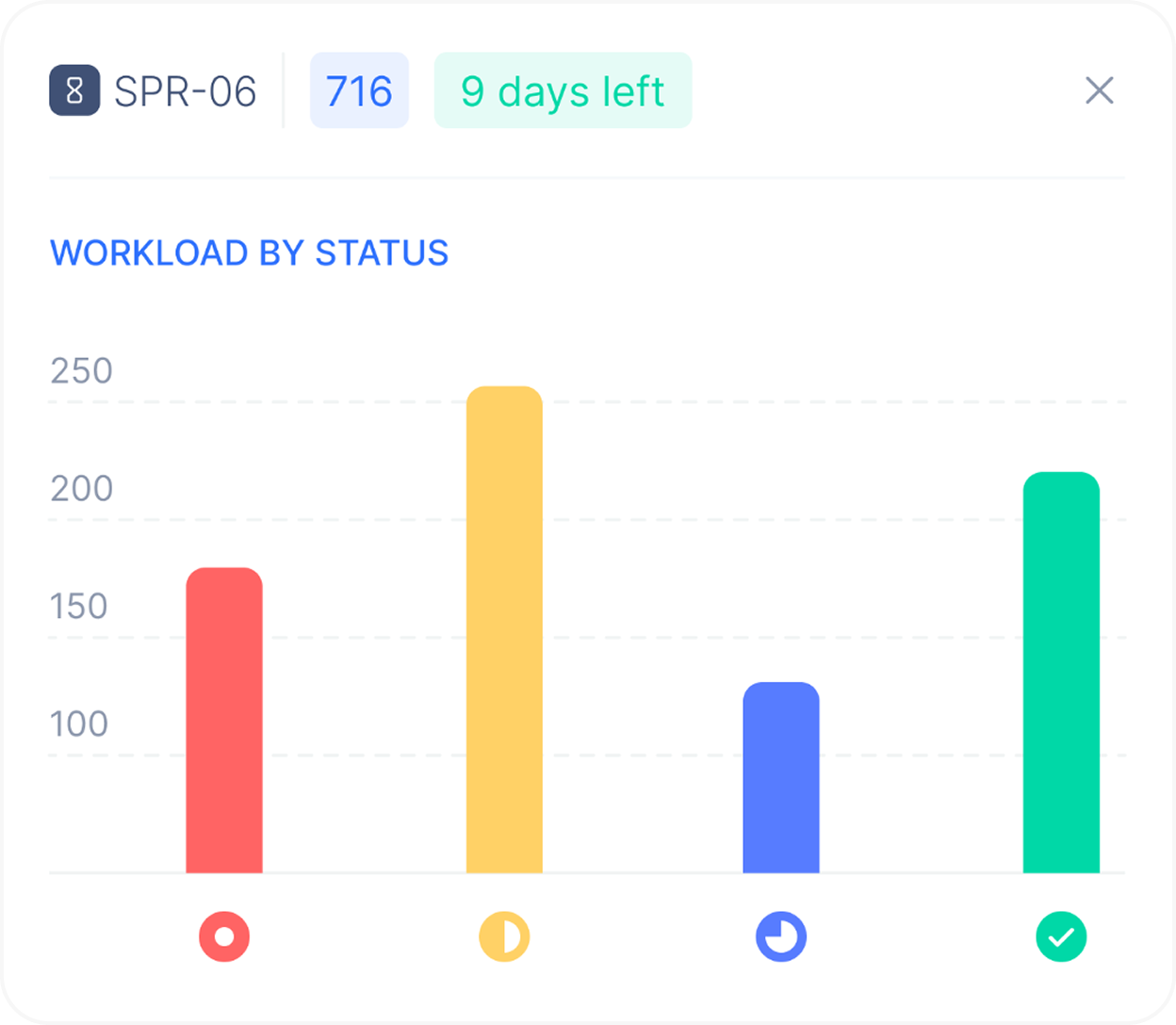The width and height of the screenshot is (1176, 1025).
Task: Click the 716 total workload badge
Action: coord(359,90)
